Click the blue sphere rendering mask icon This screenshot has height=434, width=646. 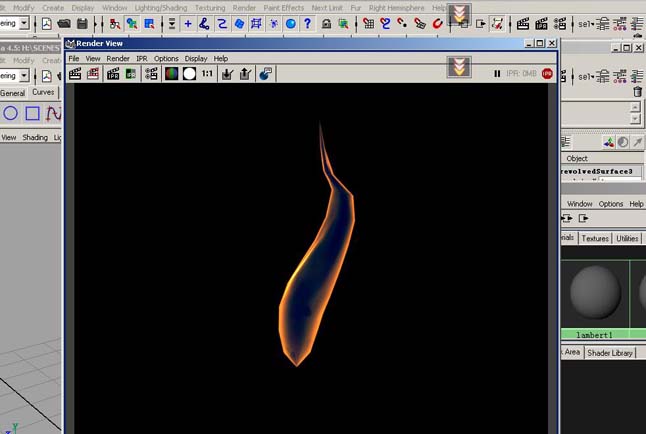pos(291,24)
